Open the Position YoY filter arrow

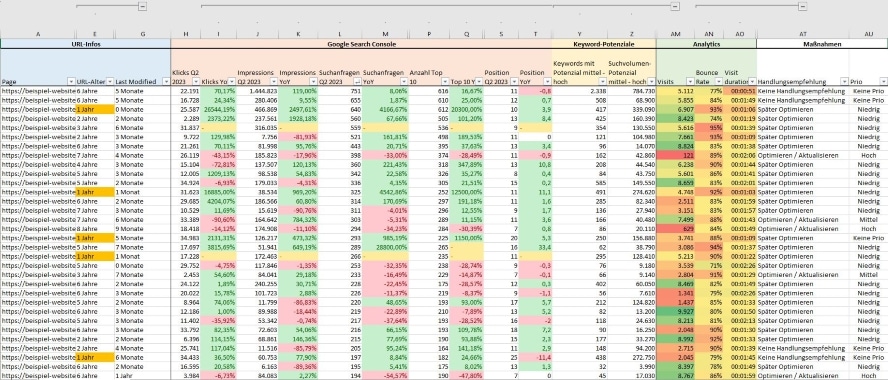(x=547, y=81)
